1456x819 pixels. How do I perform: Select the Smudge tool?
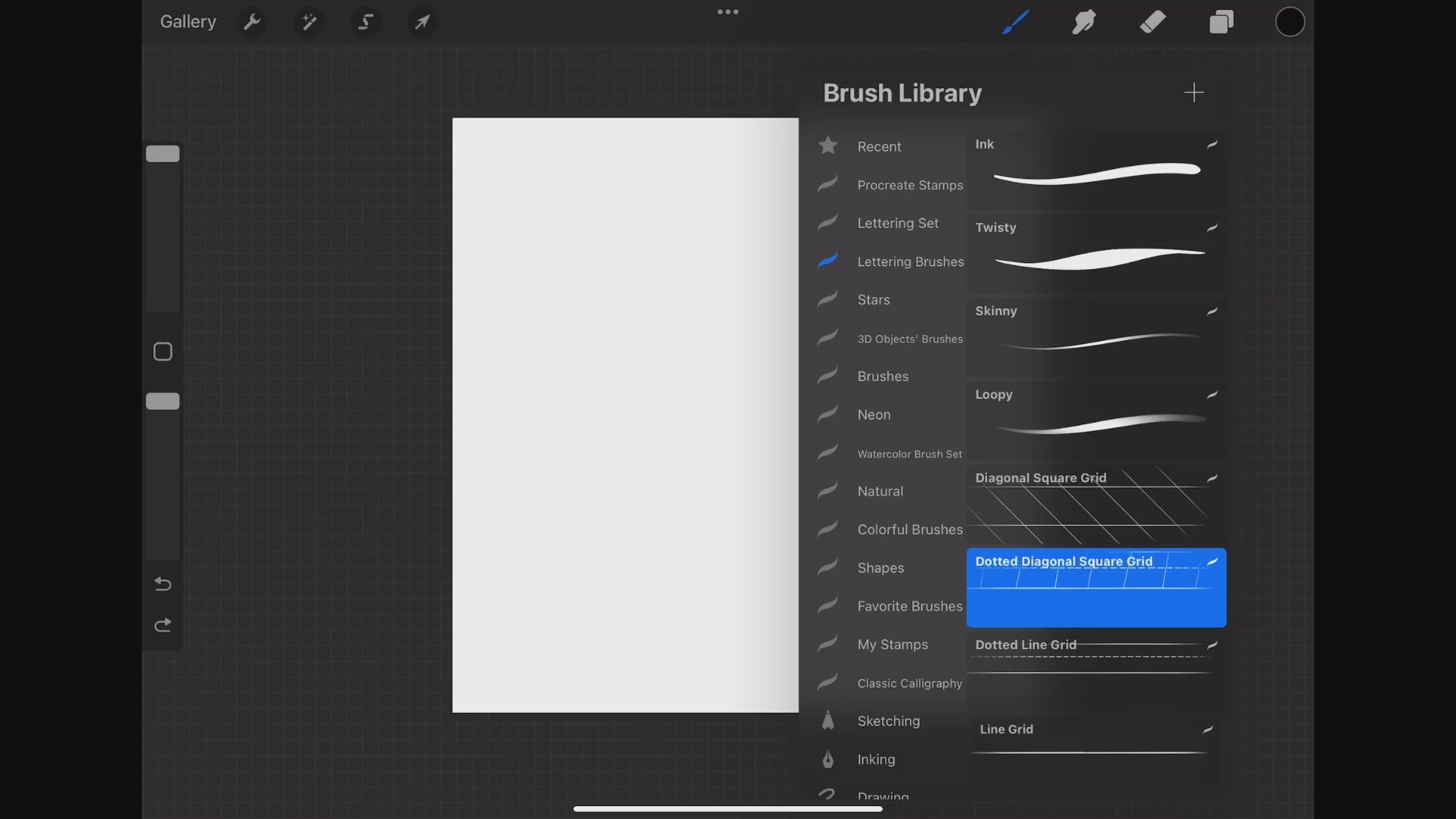click(1084, 22)
